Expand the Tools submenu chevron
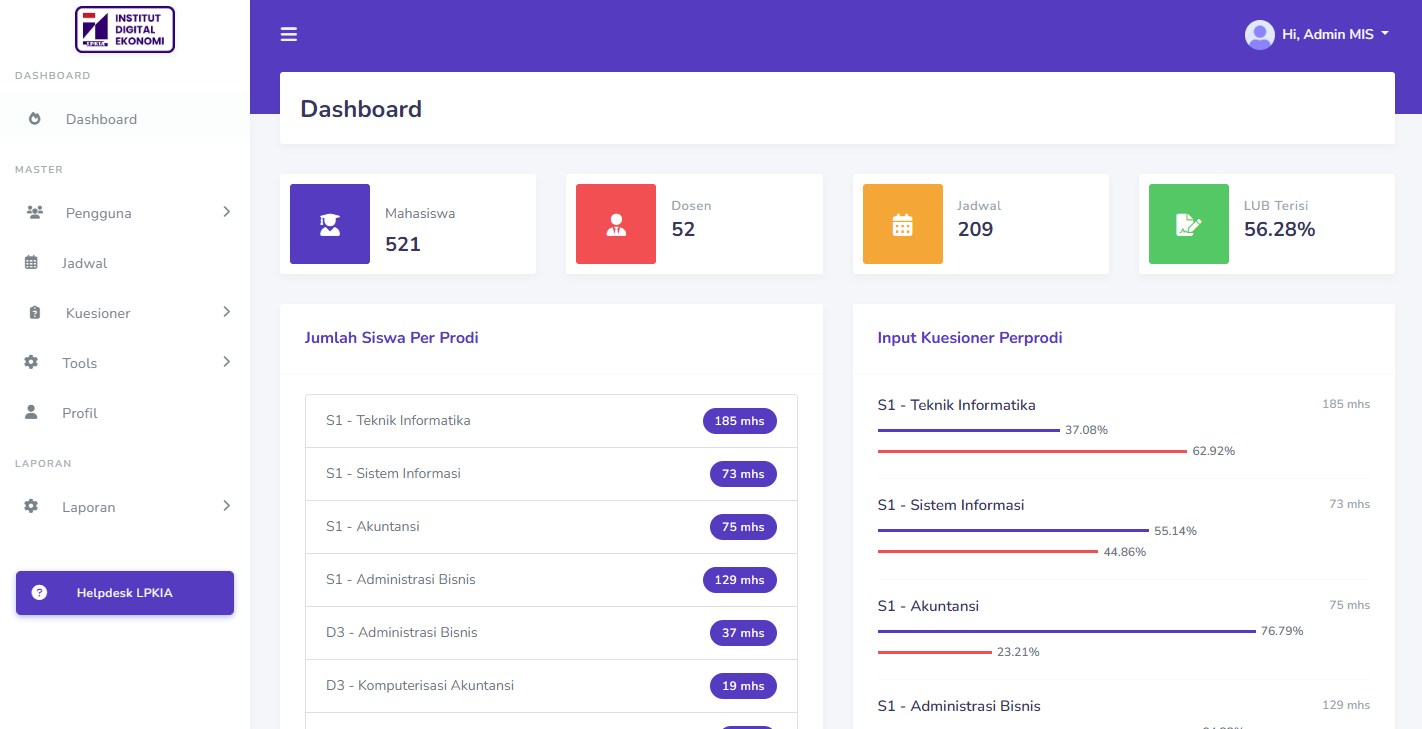1422x729 pixels. [226, 362]
